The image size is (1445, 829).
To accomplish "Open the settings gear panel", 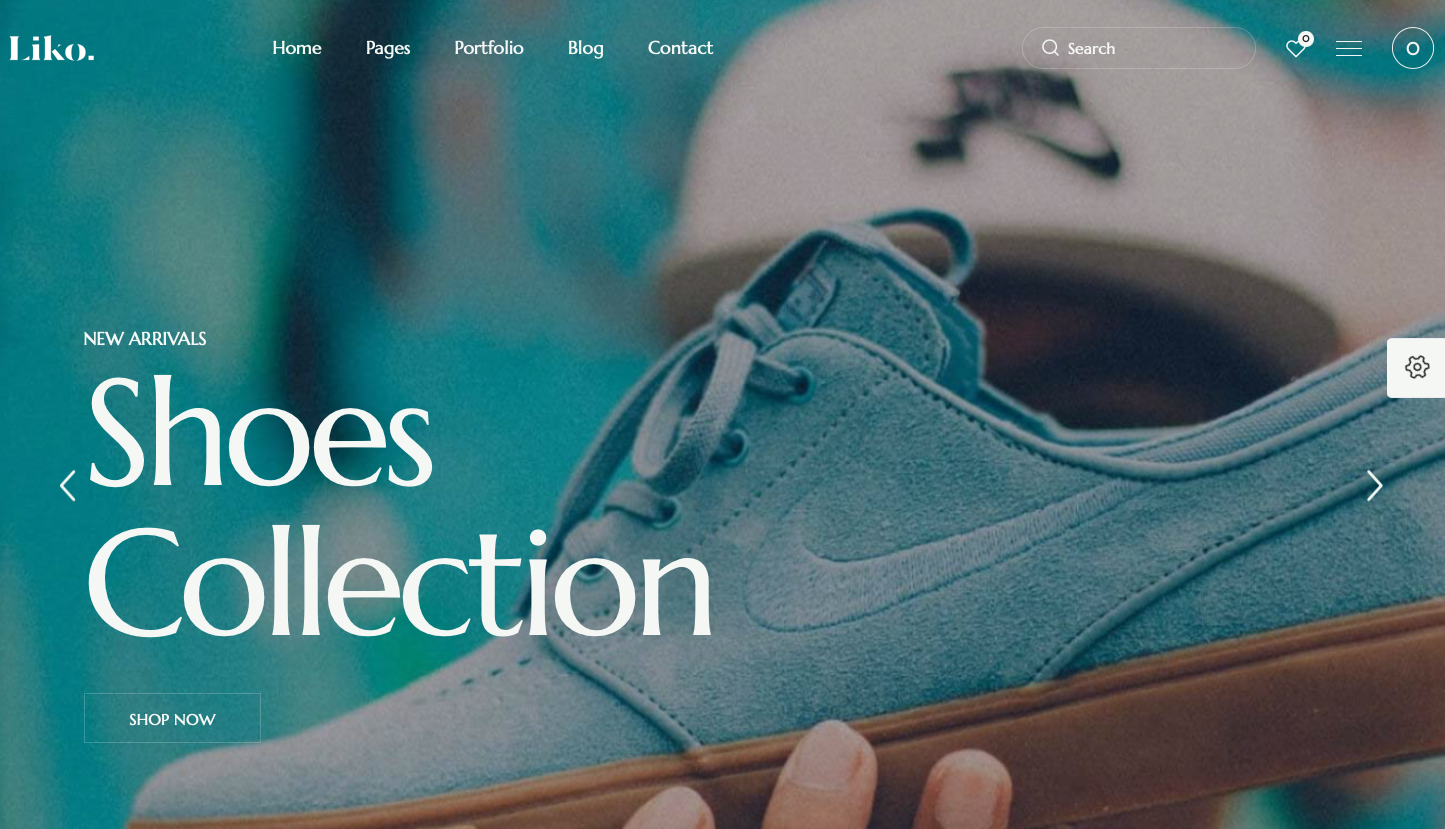I will click(x=1416, y=368).
